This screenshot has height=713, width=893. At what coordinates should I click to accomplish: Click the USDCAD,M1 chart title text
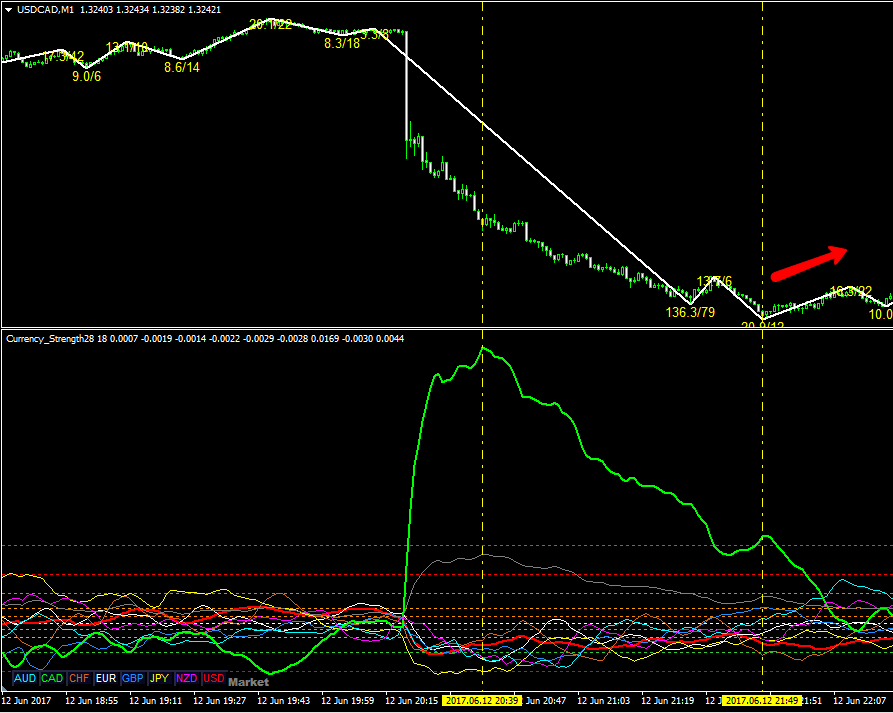(x=45, y=10)
